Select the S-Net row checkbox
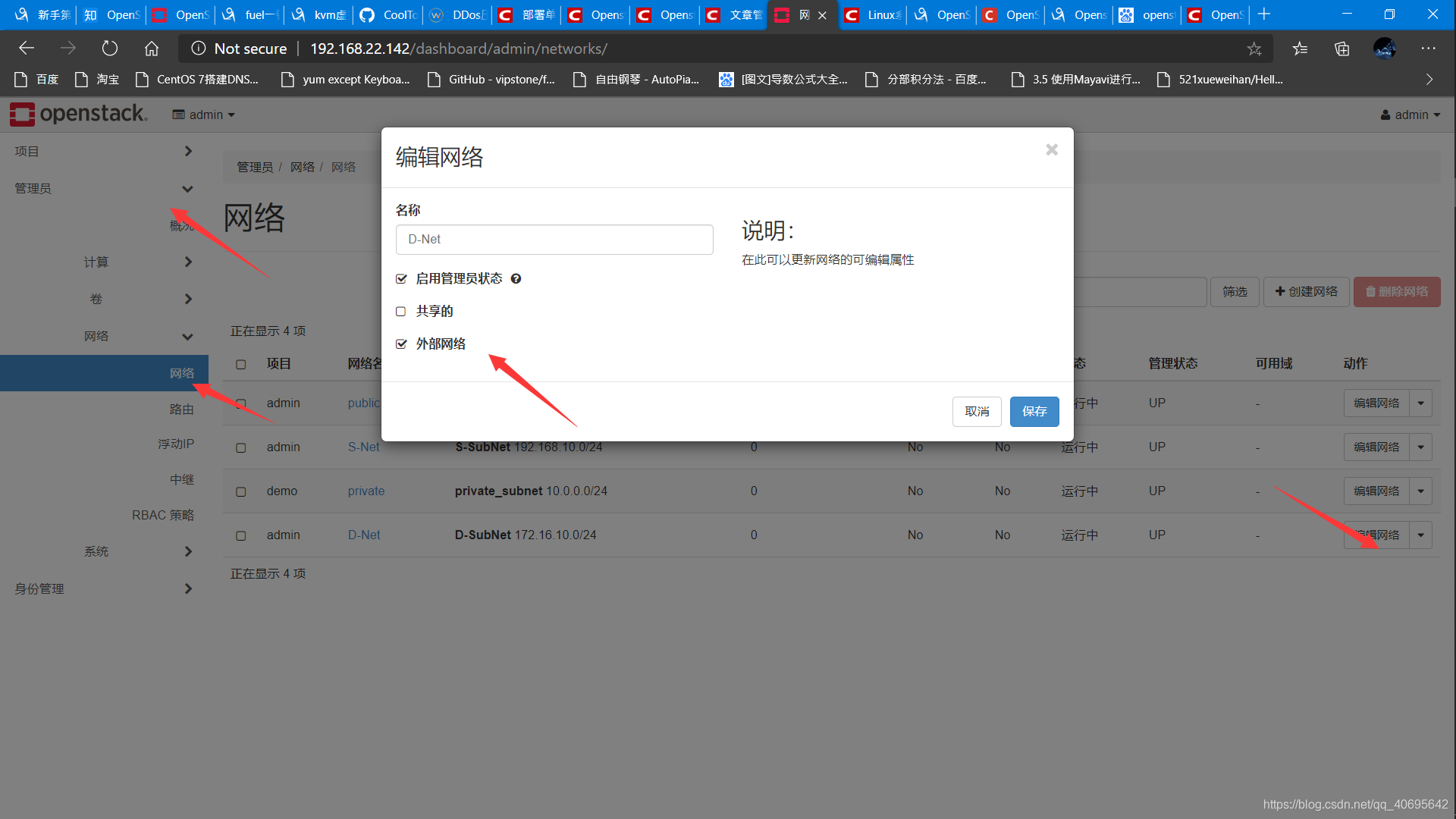Viewport: 1456px width, 819px height. click(x=241, y=448)
